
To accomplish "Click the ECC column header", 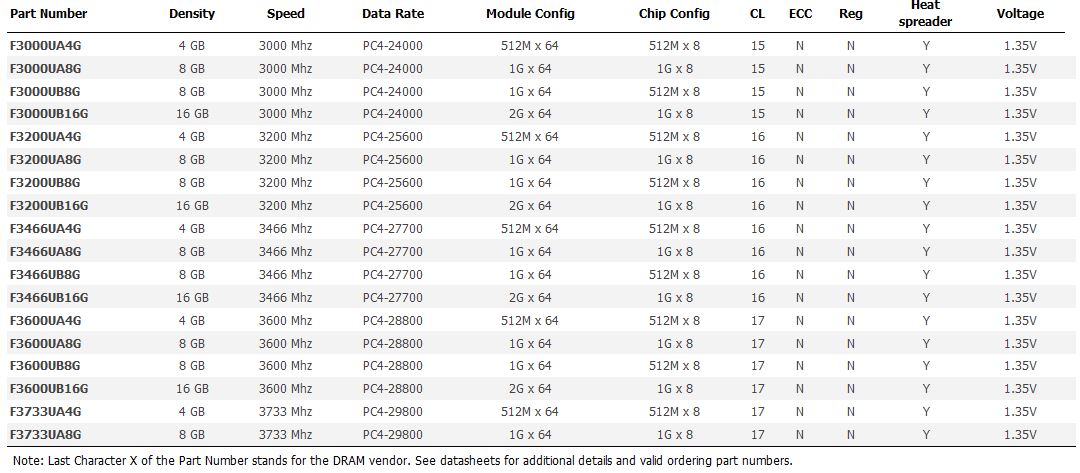I will pyautogui.click(x=800, y=14).
